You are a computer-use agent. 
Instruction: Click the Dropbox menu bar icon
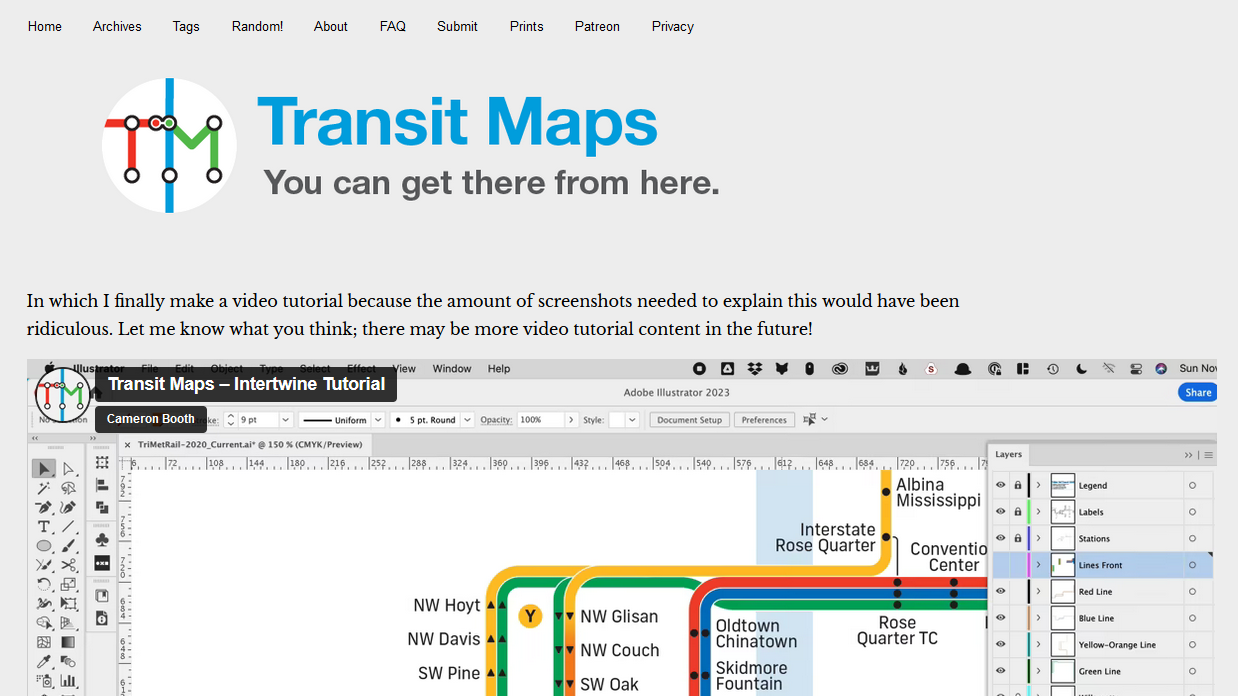pos(754,369)
